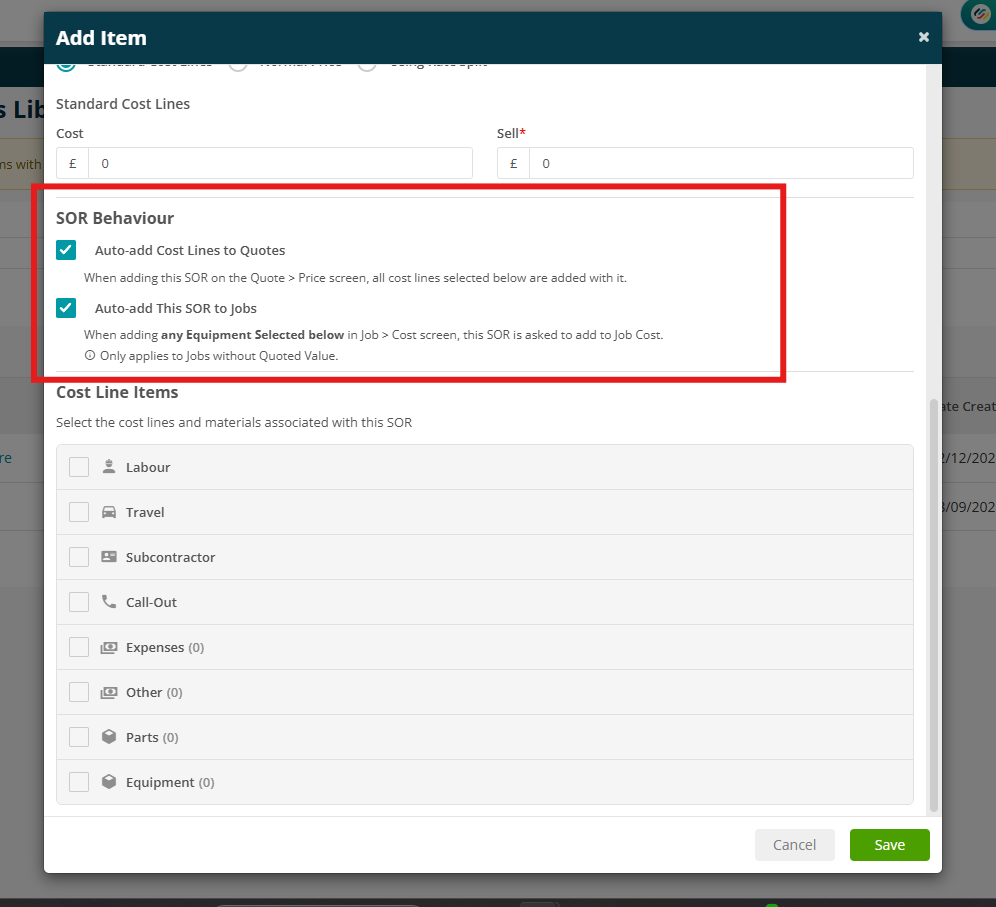Click the Travel row label
The image size is (996, 907).
pyautogui.click(x=145, y=513)
